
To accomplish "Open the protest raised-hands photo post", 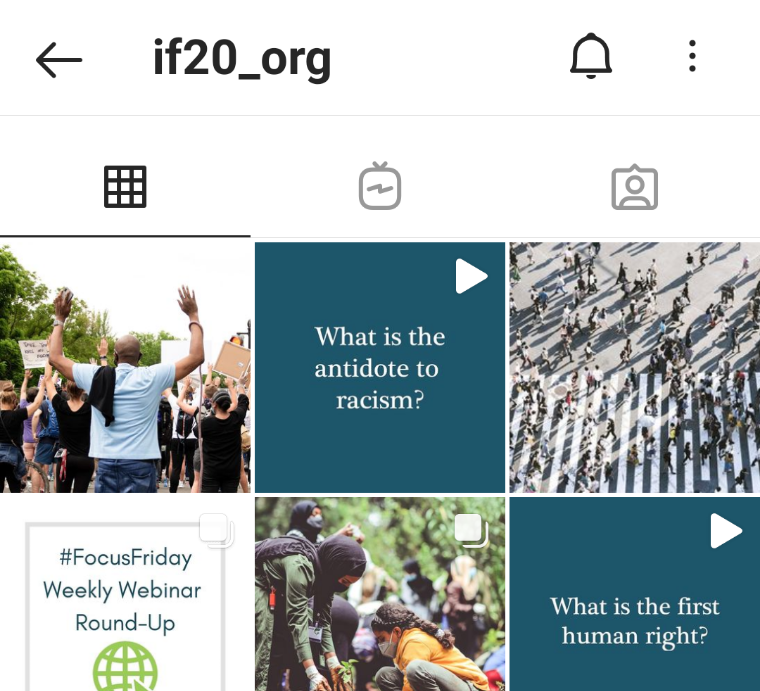I will (x=125, y=367).
